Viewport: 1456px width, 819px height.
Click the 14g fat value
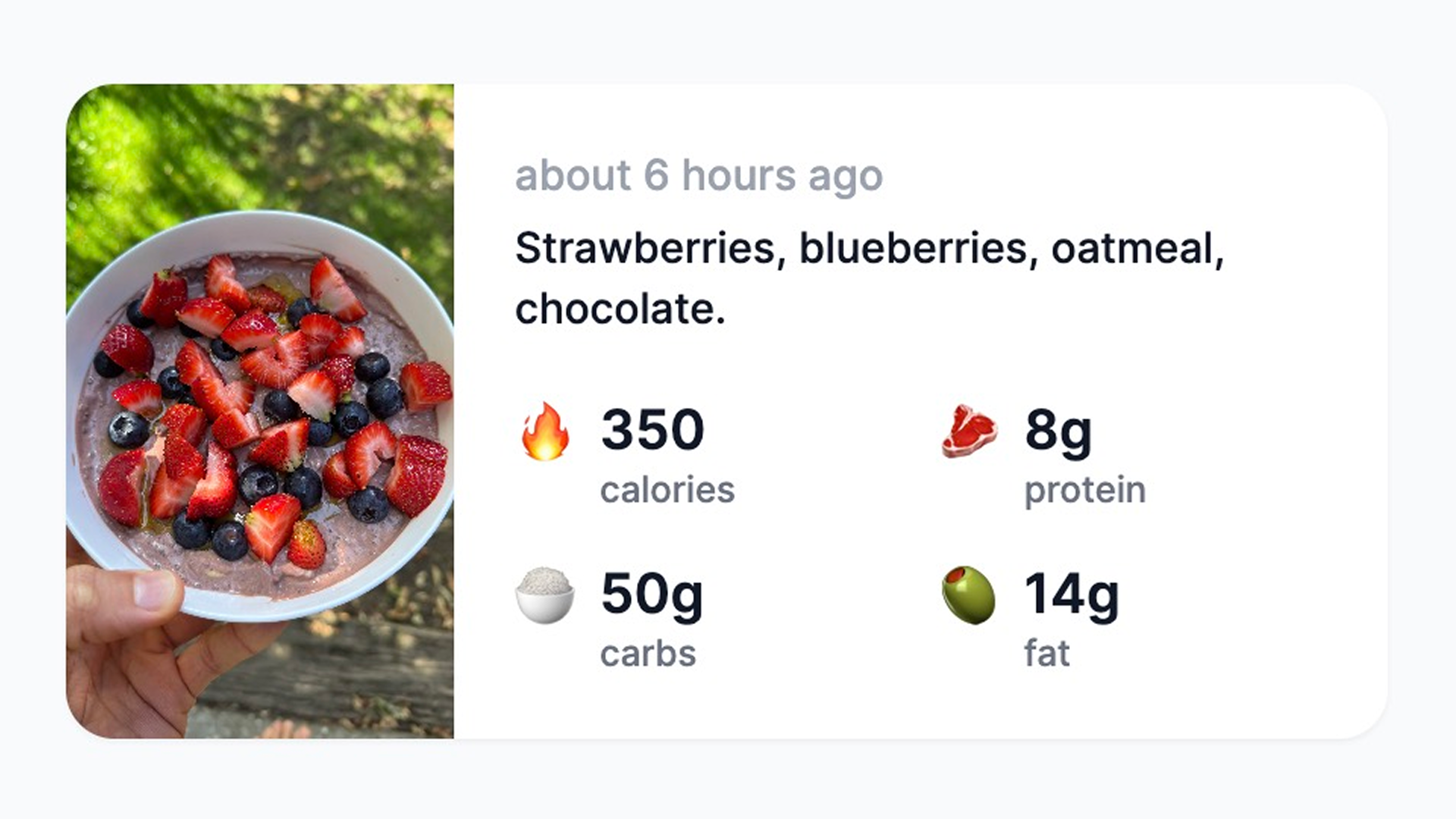(x=1072, y=596)
